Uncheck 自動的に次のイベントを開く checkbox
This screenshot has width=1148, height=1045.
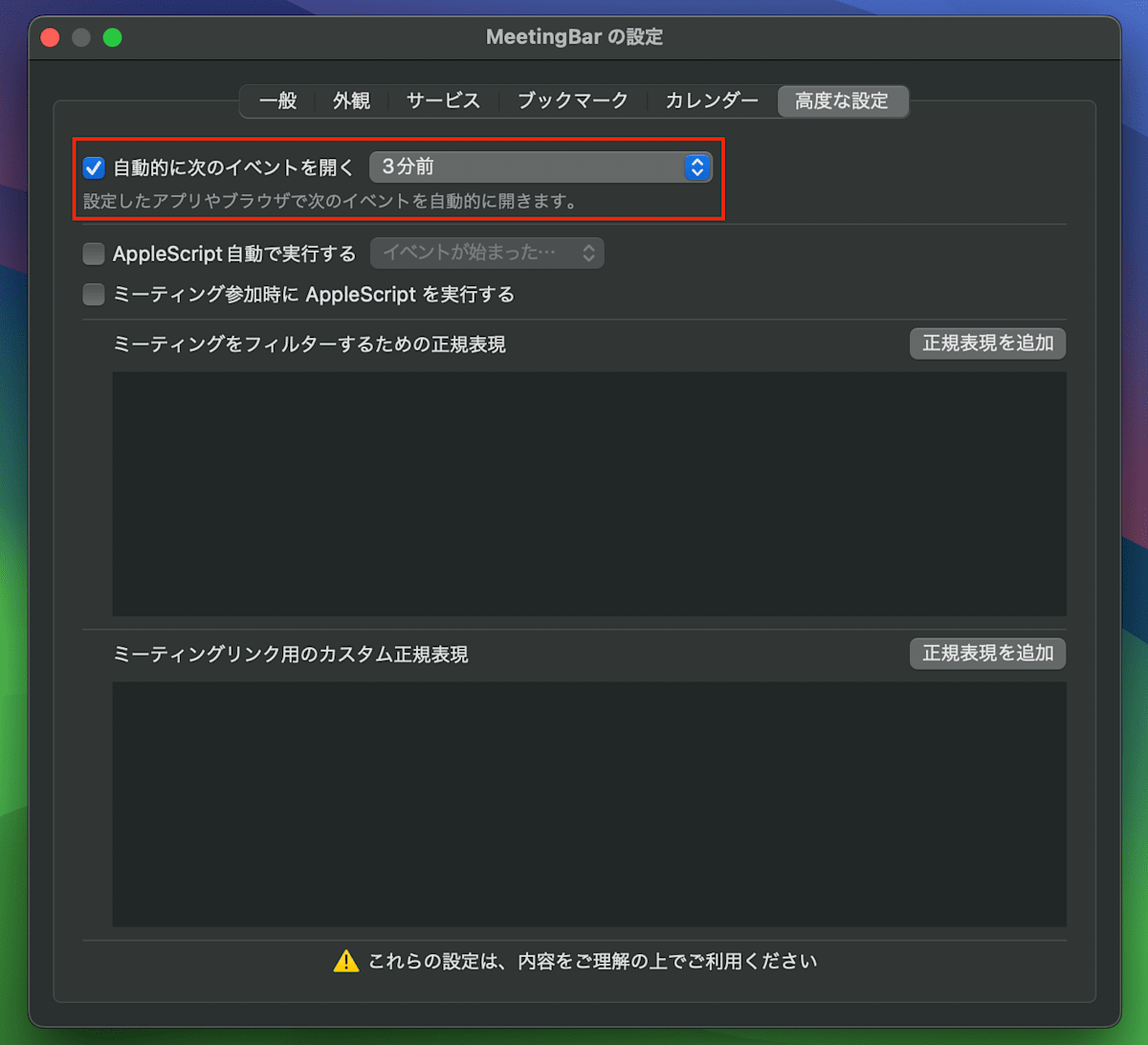(x=94, y=167)
